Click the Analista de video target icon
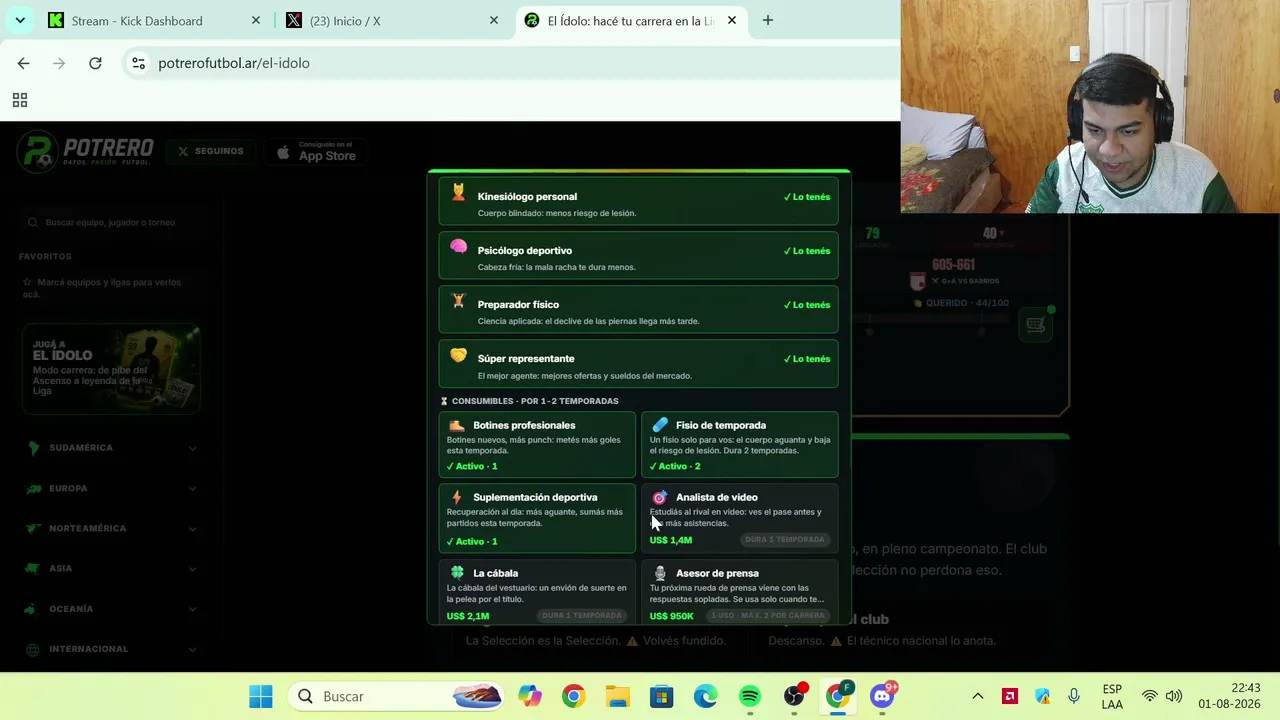Image resolution: width=1280 pixels, height=720 pixels. tap(660, 497)
